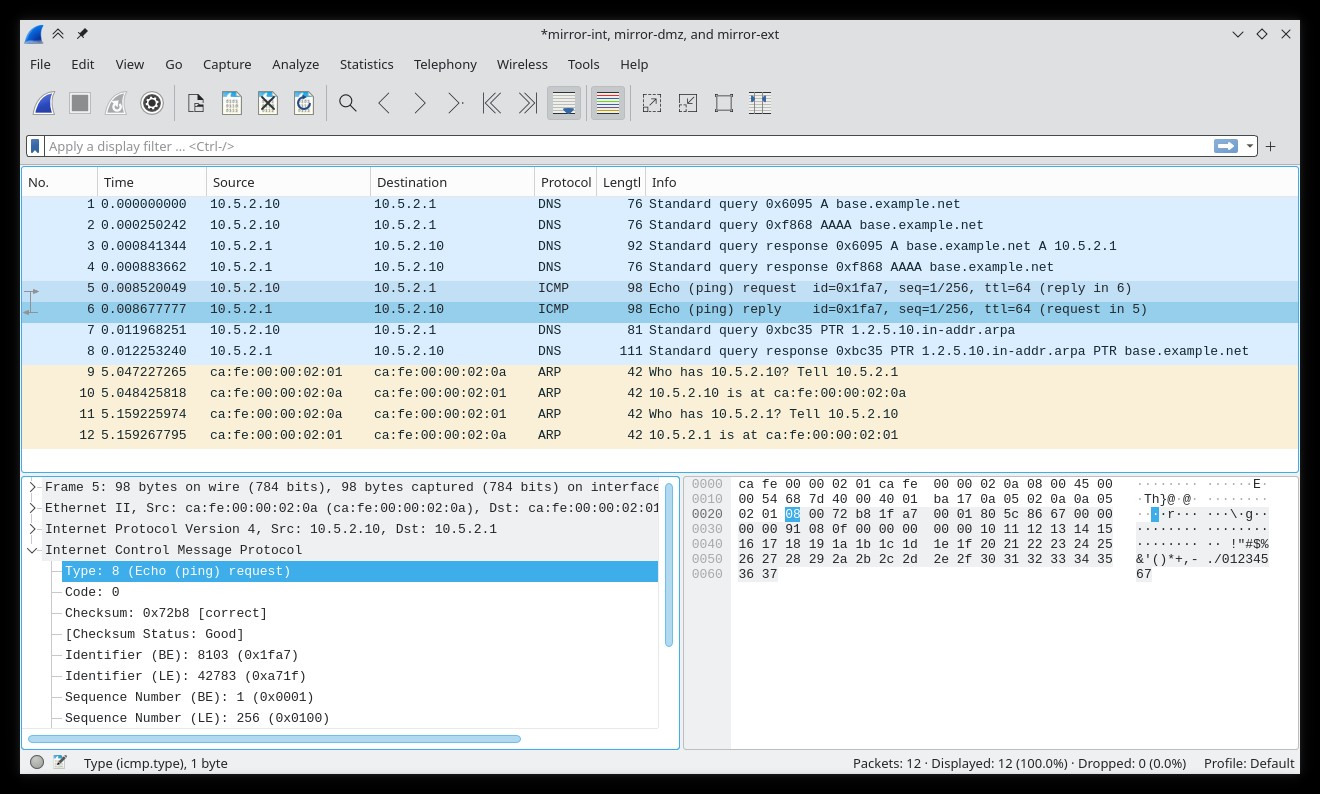This screenshot has width=1320, height=794.
Task: Collapse Internet Control Message Protocol section
Action: [33, 550]
